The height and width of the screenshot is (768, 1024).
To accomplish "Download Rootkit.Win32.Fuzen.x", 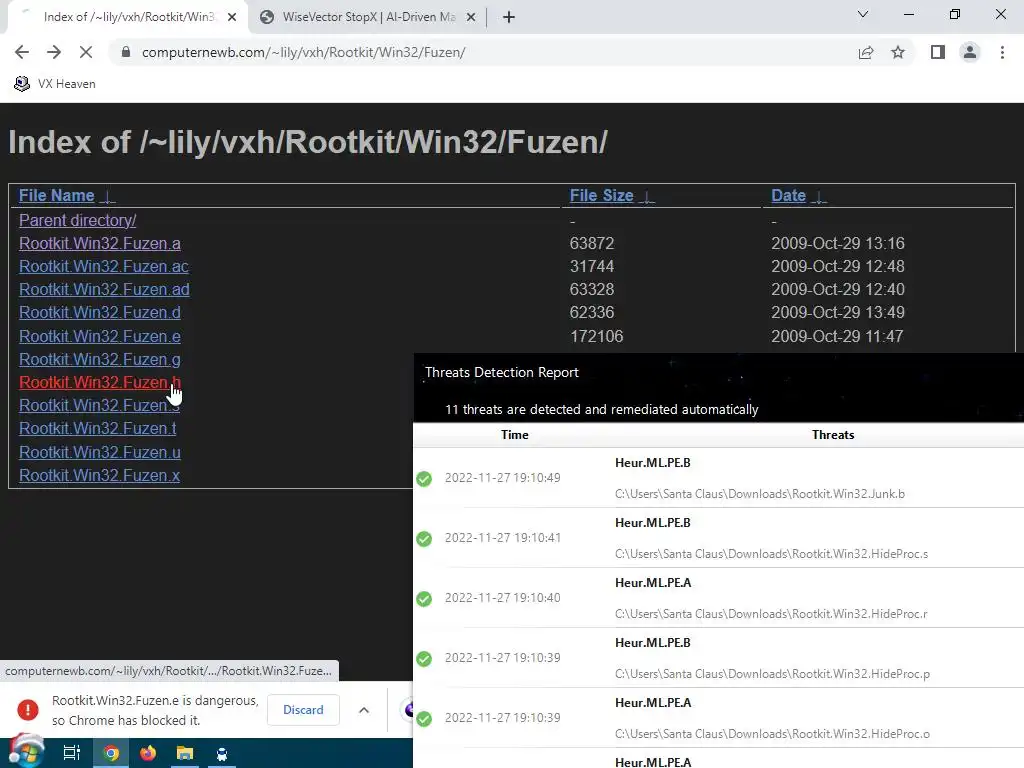I will [99, 475].
